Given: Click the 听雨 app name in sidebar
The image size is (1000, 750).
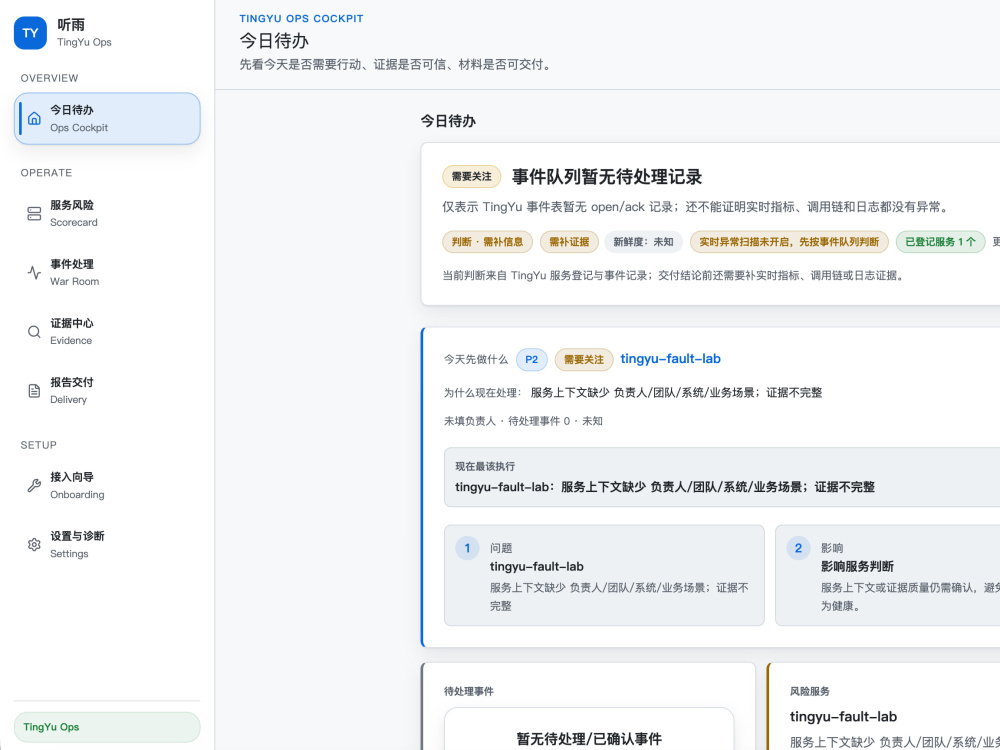Looking at the screenshot, I should [x=71, y=25].
